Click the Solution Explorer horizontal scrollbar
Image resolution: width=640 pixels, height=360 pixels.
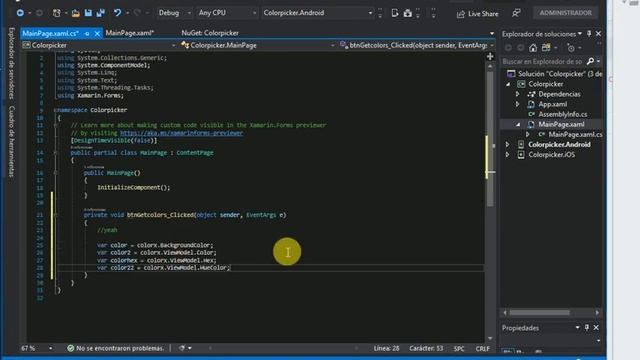pos(539,313)
